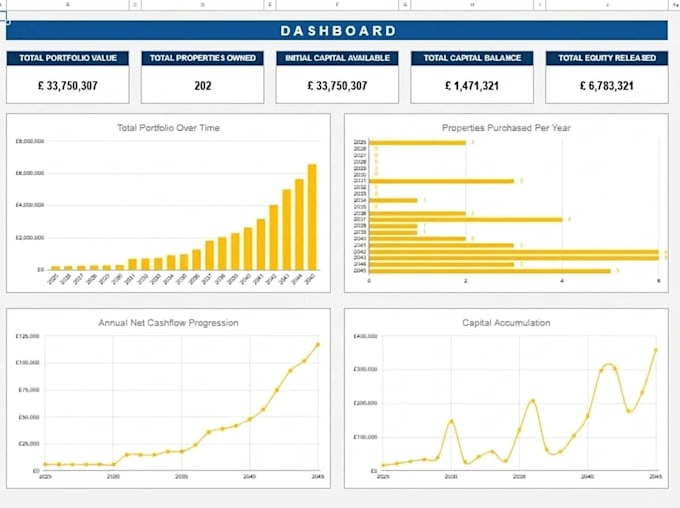Select column F header

[x=337, y=5]
